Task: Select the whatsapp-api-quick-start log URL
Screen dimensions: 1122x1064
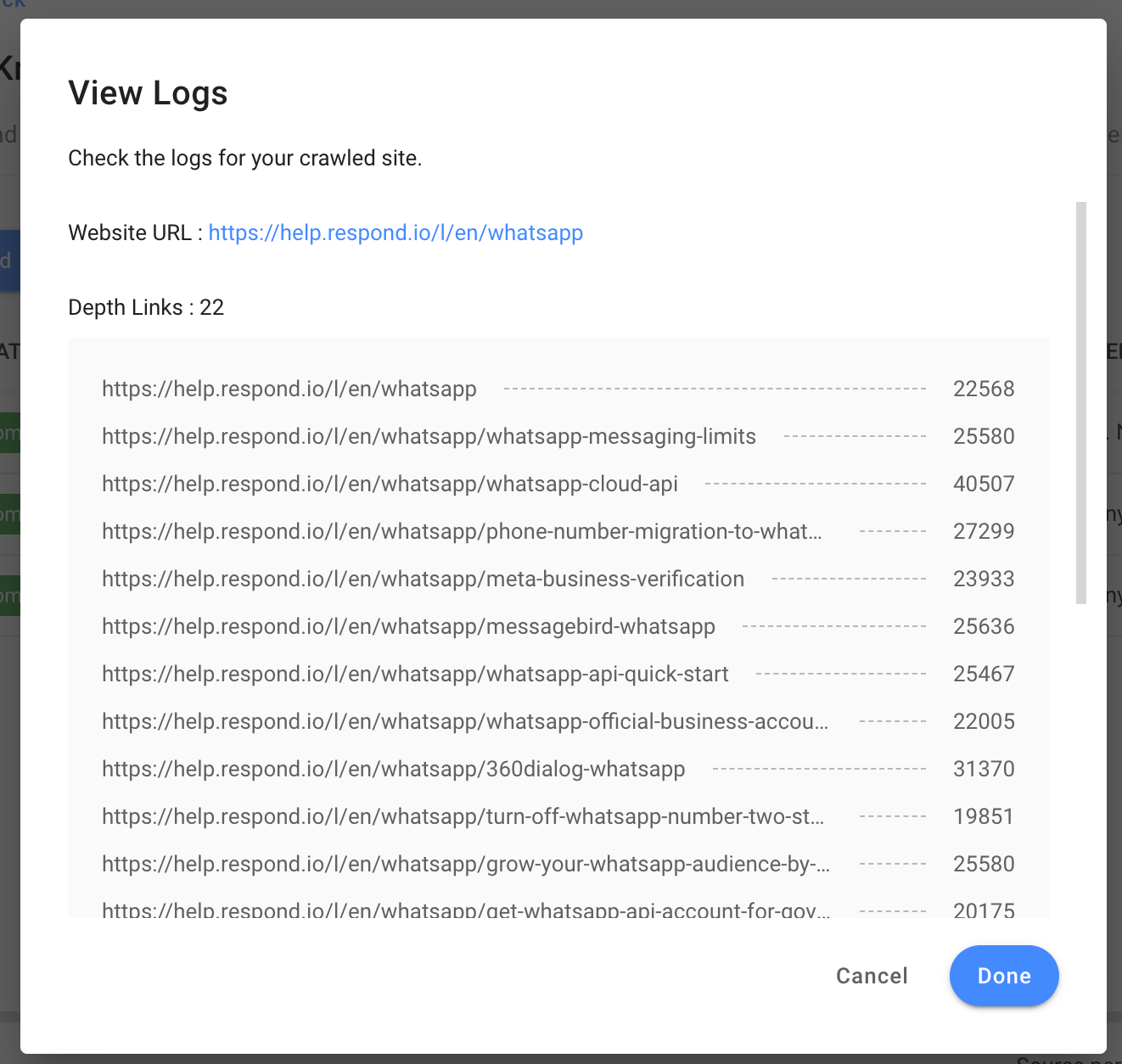Action: pos(415,674)
